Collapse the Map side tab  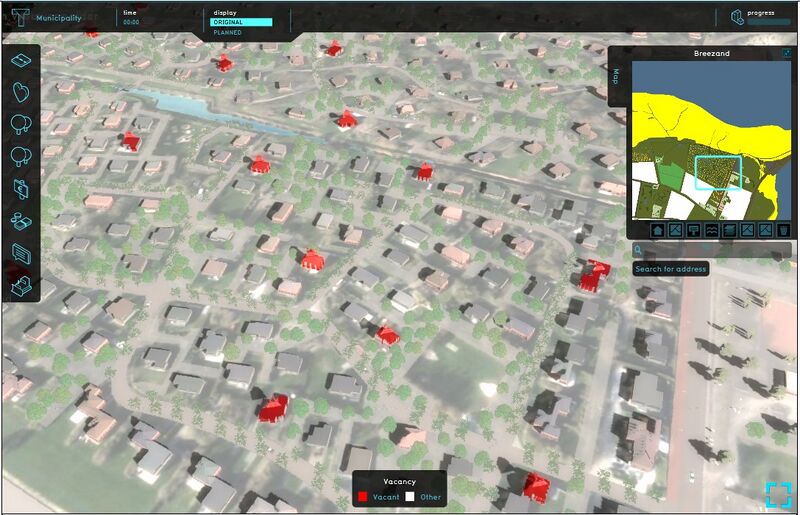point(616,76)
